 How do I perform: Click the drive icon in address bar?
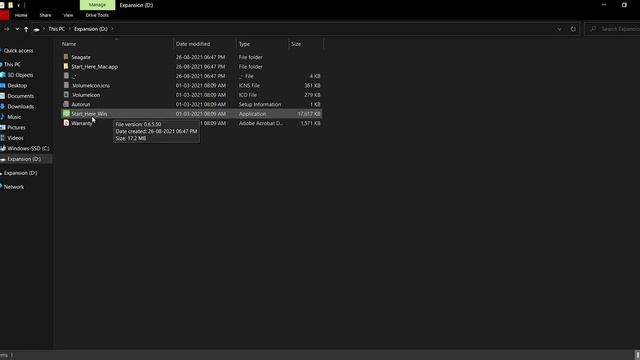[36, 29]
